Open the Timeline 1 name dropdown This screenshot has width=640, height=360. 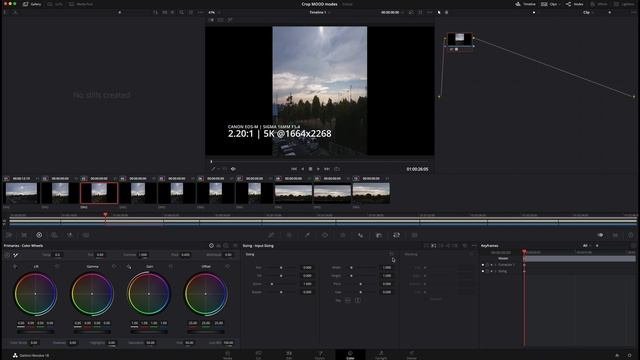319,12
